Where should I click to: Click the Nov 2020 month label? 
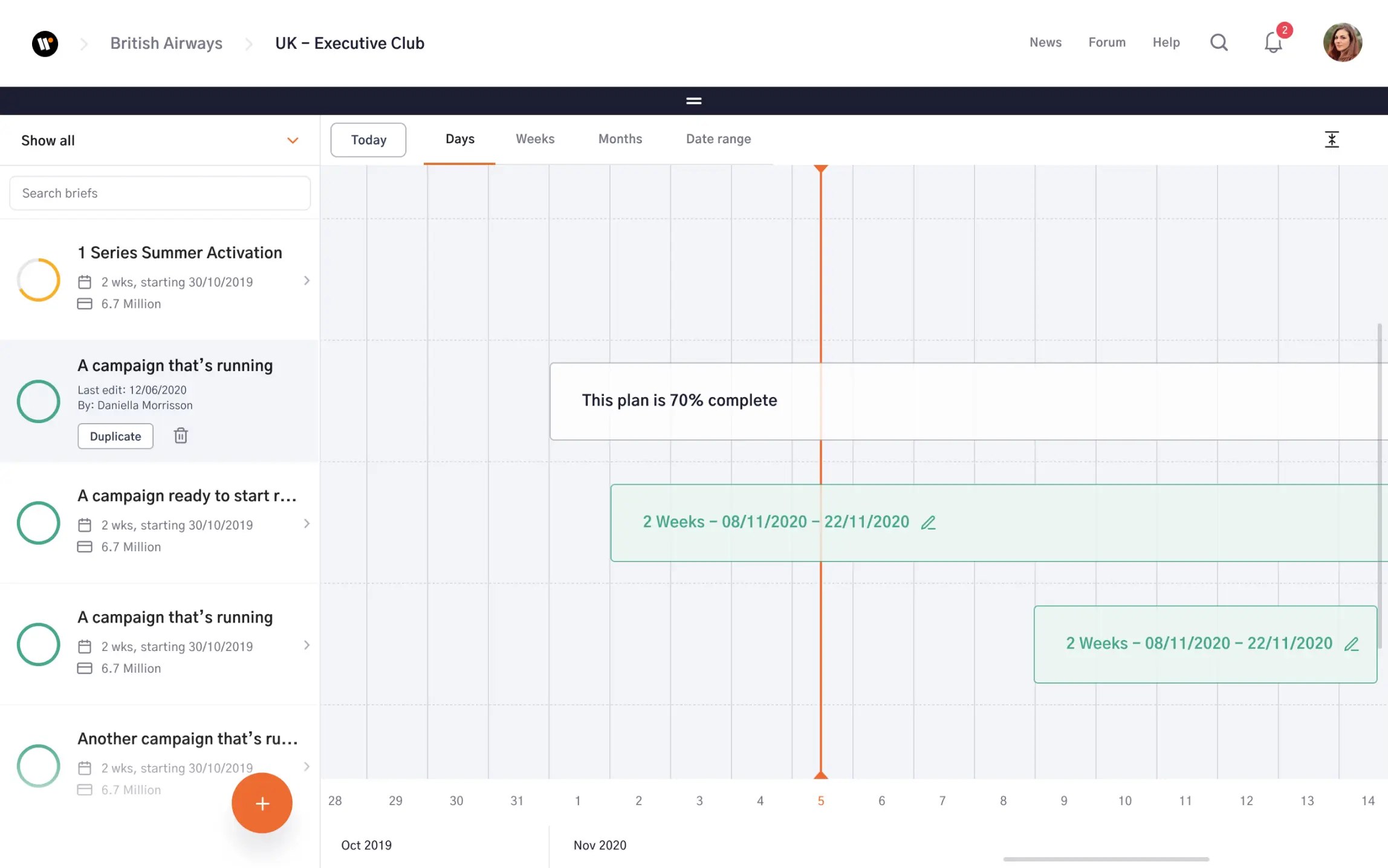pyautogui.click(x=600, y=845)
